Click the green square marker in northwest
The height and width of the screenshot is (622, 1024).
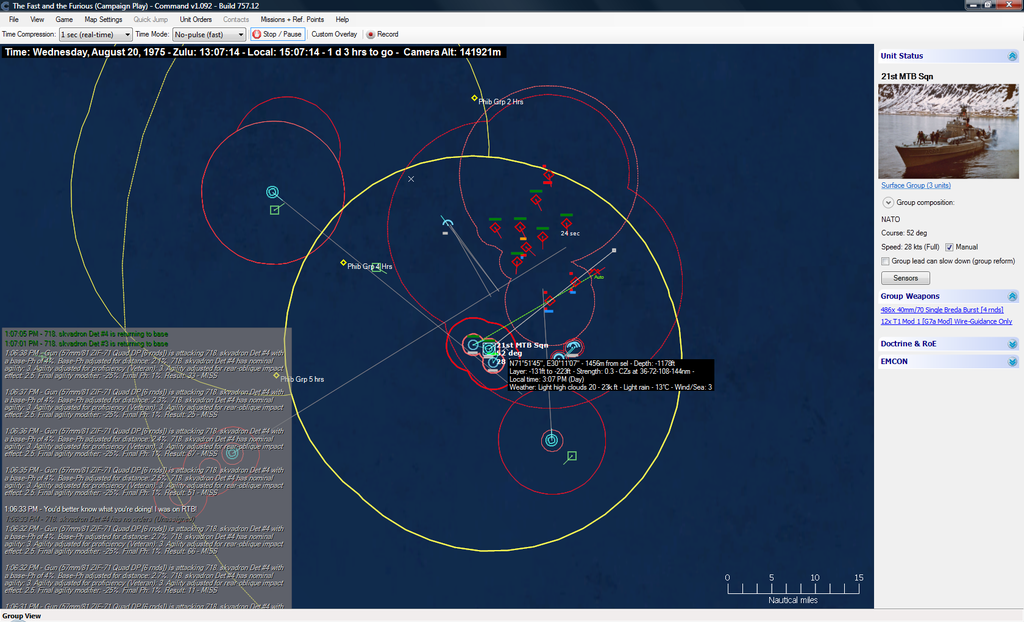click(275, 210)
